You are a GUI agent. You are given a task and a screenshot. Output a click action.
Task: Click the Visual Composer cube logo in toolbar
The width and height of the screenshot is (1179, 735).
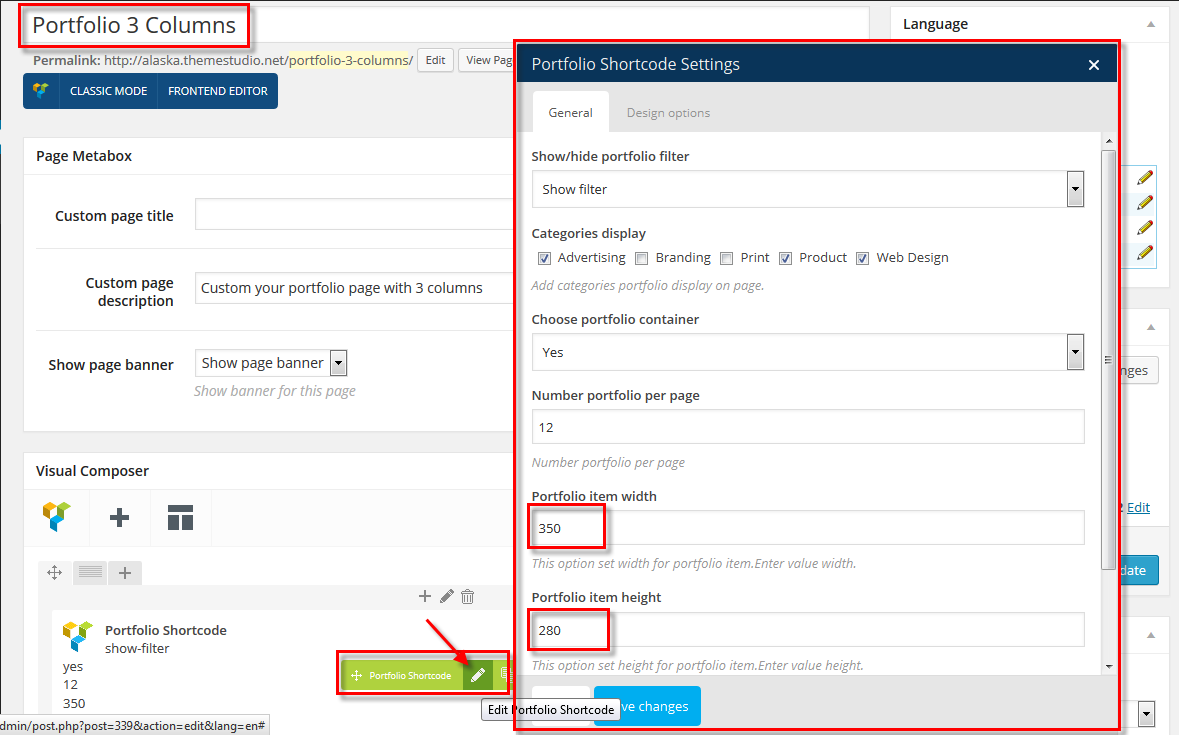[x=56, y=517]
